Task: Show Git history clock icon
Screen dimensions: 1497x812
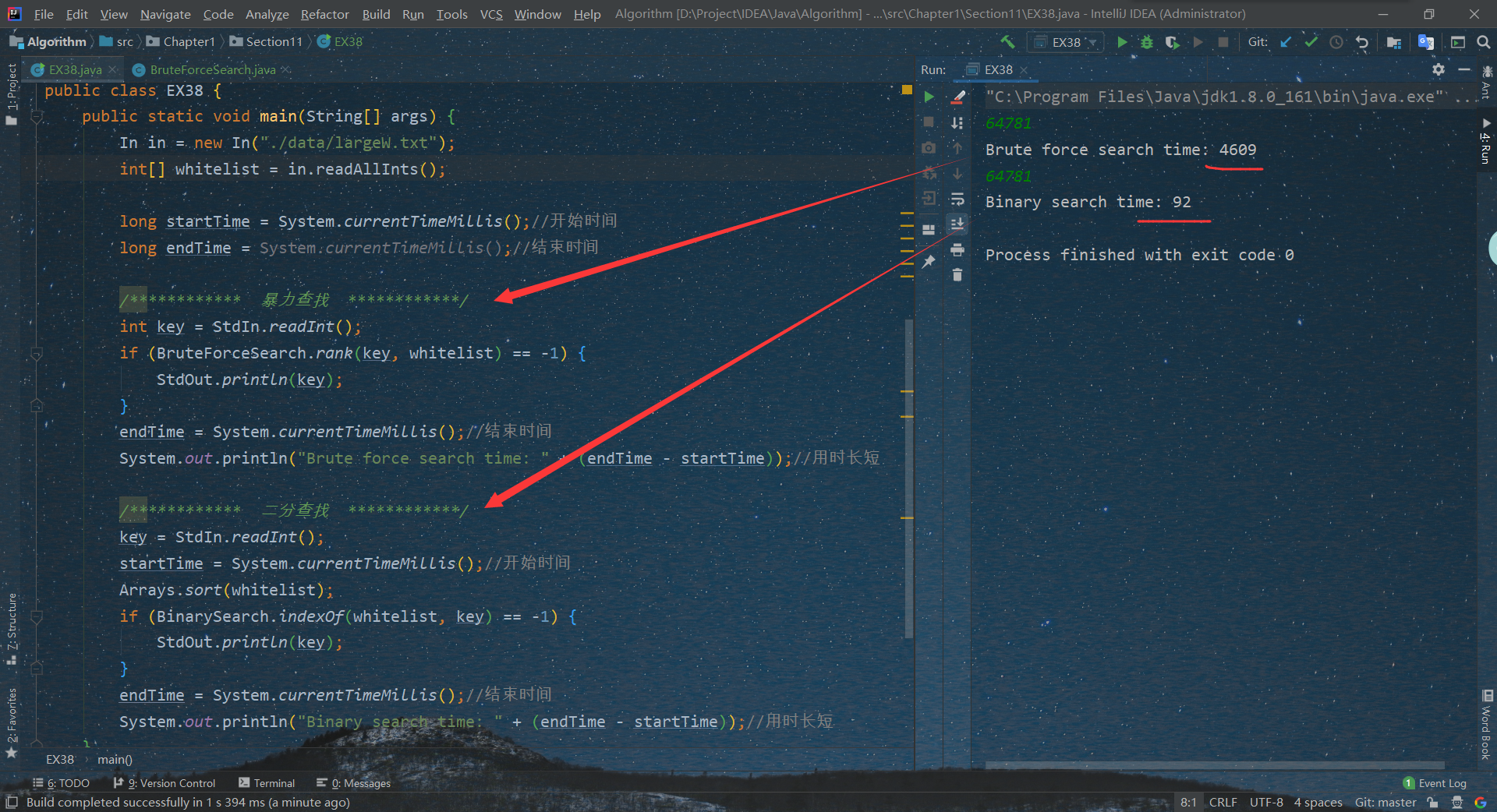Action: click(1336, 42)
